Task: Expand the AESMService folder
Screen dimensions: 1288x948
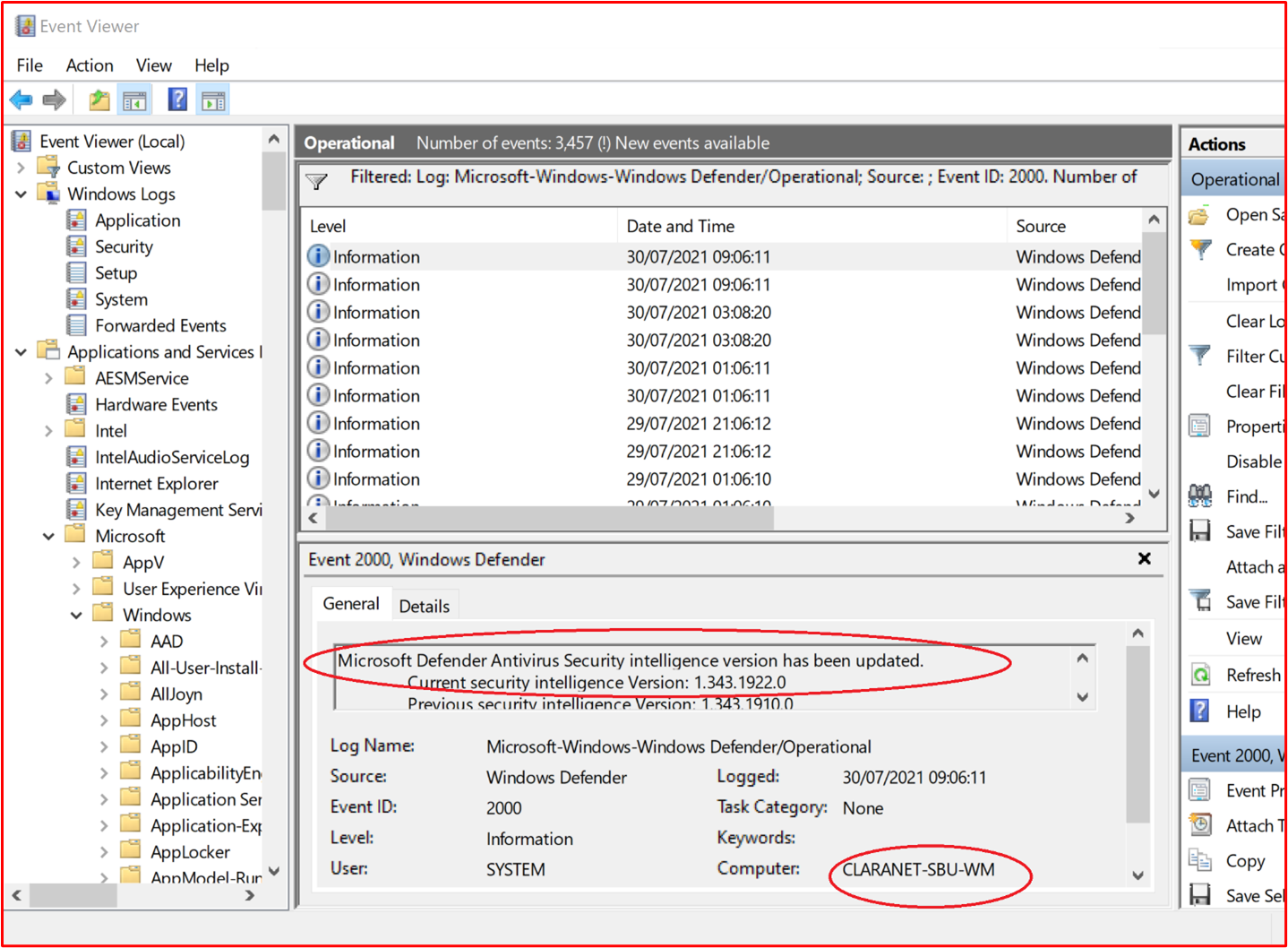Action: coord(48,378)
